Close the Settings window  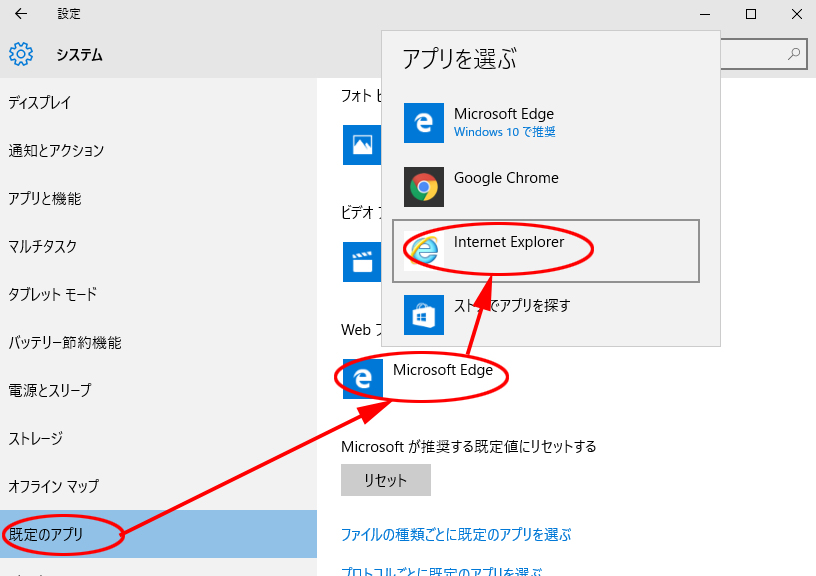pyautogui.click(x=797, y=14)
